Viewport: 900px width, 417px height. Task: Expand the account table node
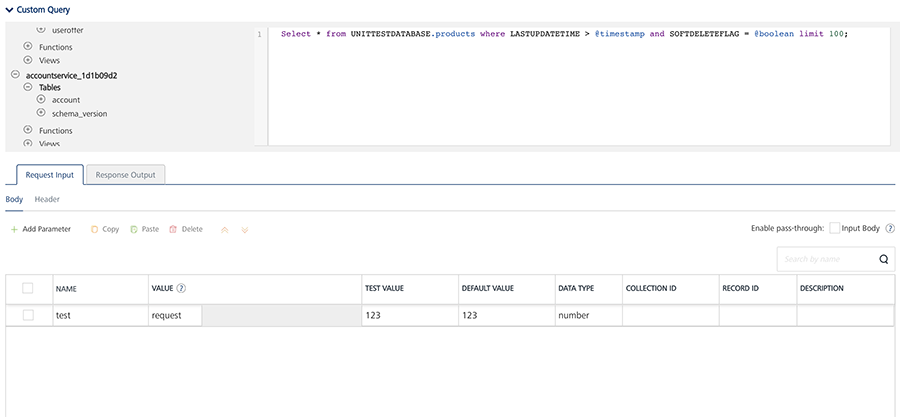pyautogui.click(x=41, y=100)
